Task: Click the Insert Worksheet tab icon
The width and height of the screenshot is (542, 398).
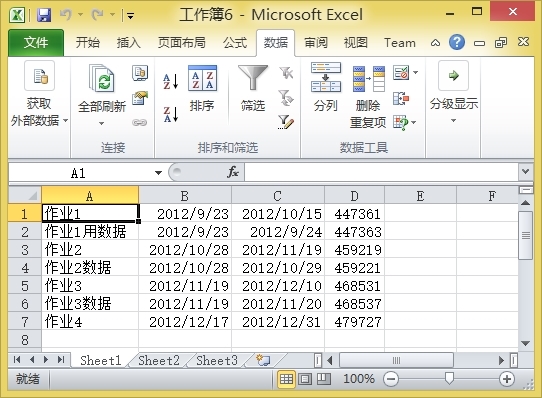Action: point(263,360)
